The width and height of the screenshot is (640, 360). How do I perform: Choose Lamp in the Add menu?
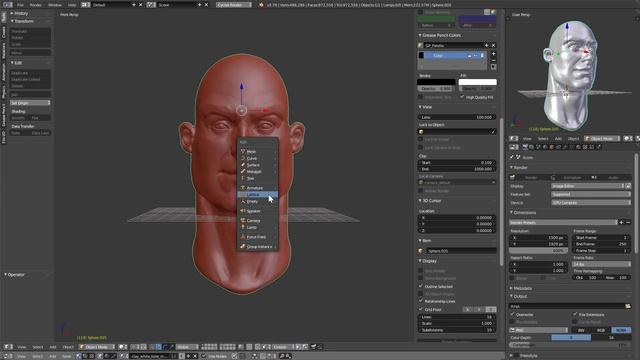(258, 227)
